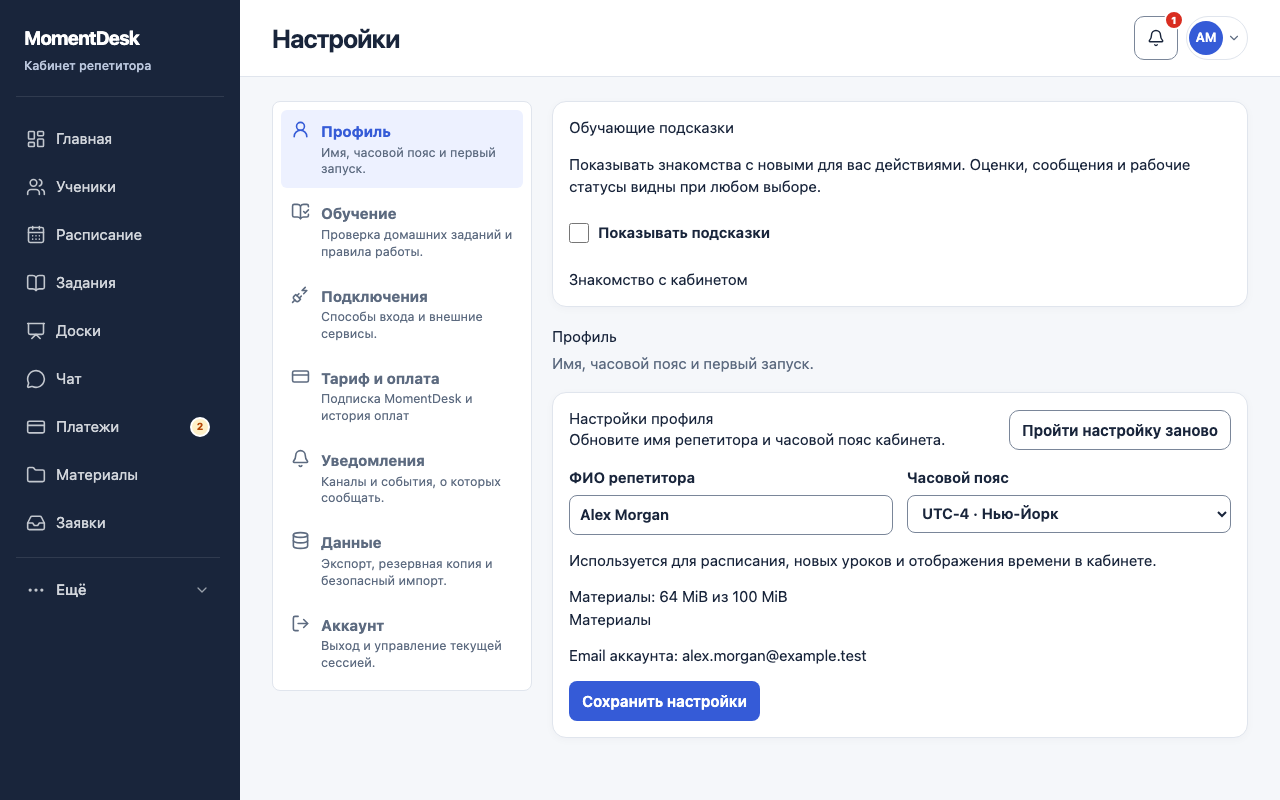Click the Email аккаунта alex.morgan@example.test text

(x=717, y=656)
